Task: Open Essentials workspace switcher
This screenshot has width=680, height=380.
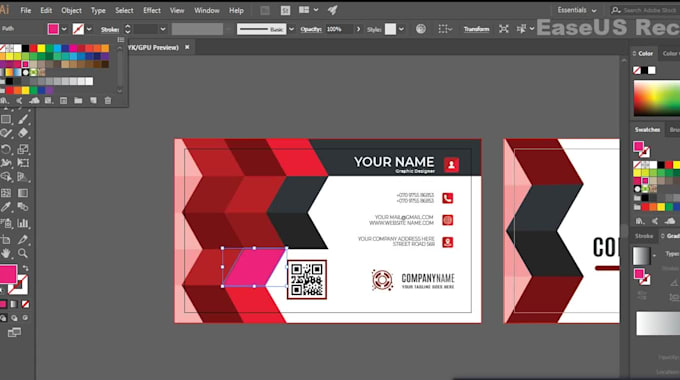Action: point(576,10)
